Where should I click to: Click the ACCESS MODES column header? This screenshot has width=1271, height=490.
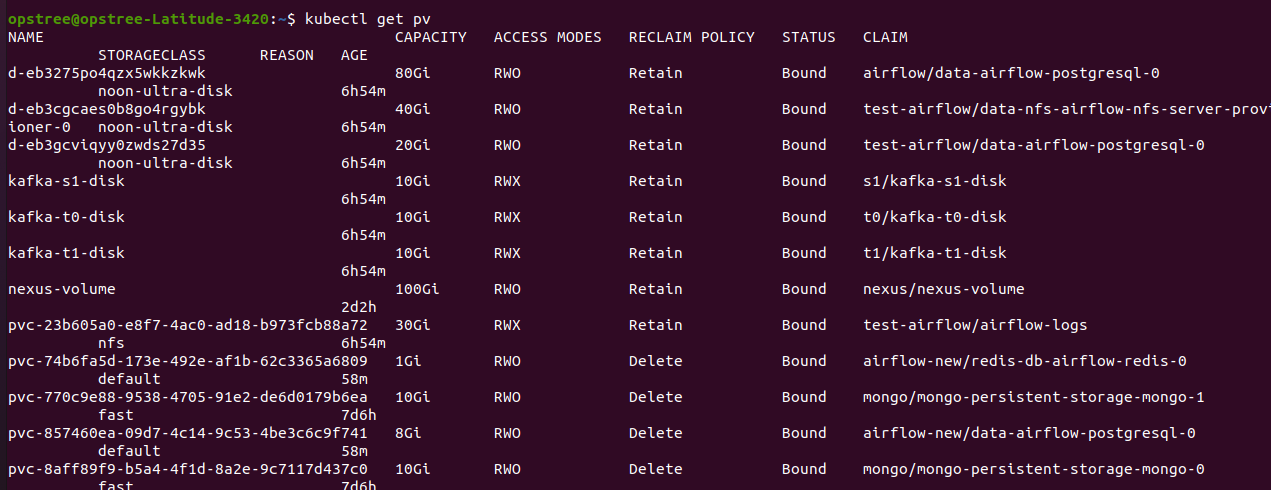tap(548, 37)
